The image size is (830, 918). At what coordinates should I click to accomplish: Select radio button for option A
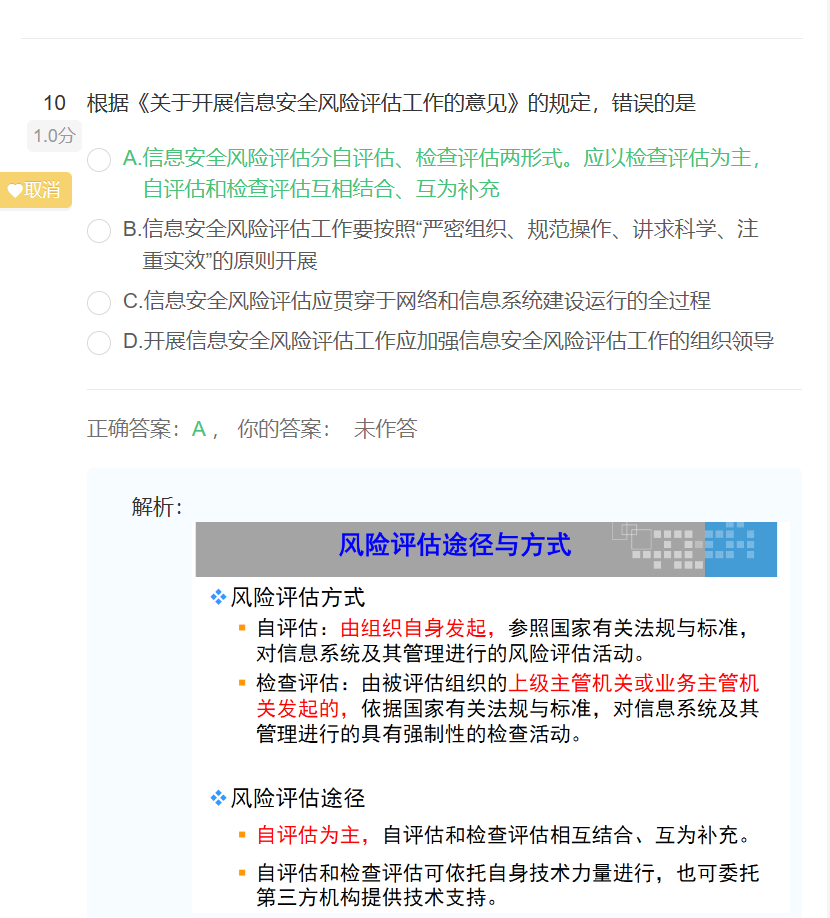99,160
